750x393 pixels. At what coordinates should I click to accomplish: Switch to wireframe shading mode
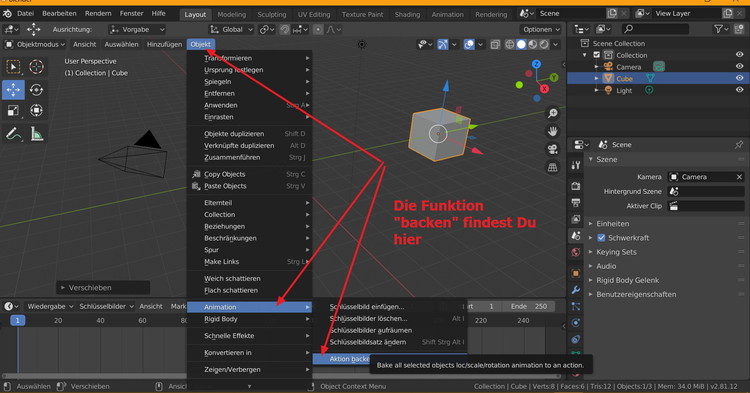click(510, 44)
